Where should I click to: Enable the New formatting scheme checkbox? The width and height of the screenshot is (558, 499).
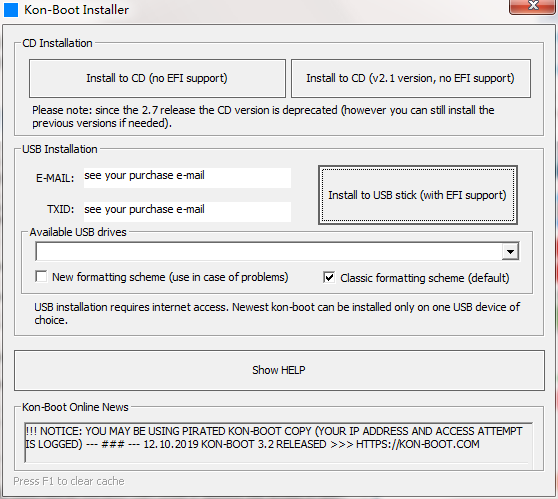point(41,277)
